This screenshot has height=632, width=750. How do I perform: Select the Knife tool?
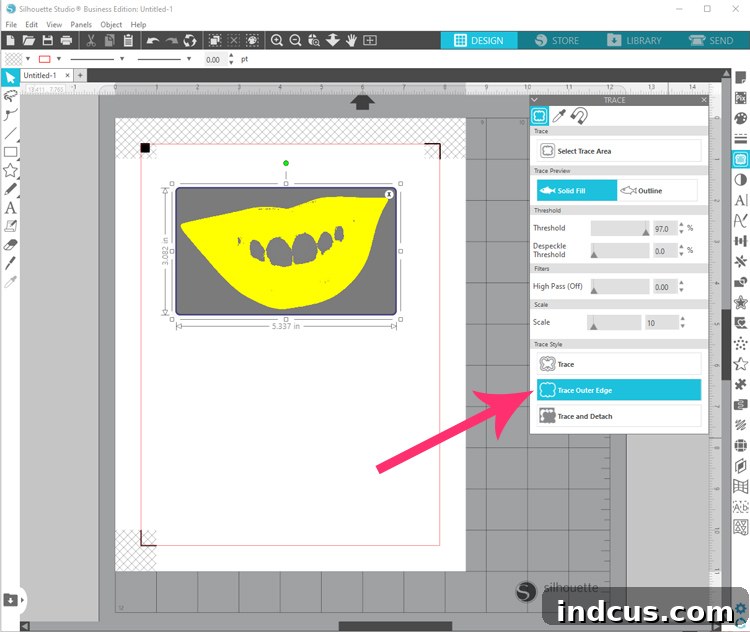point(11,263)
